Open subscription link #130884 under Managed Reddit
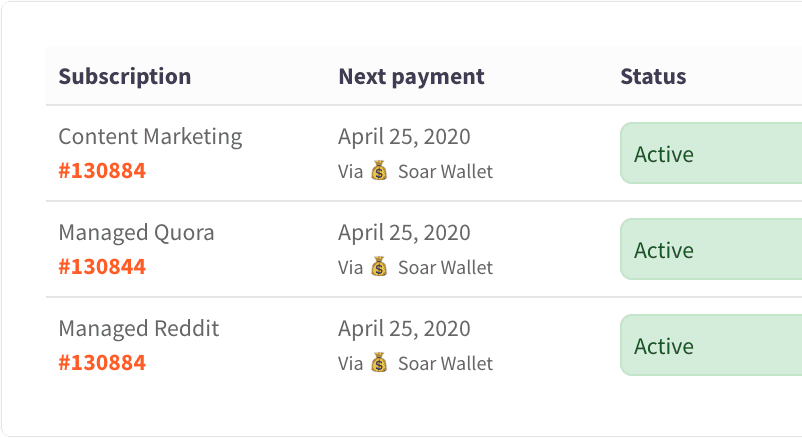Screen dimensions: 802x438 (x=102, y=363)
